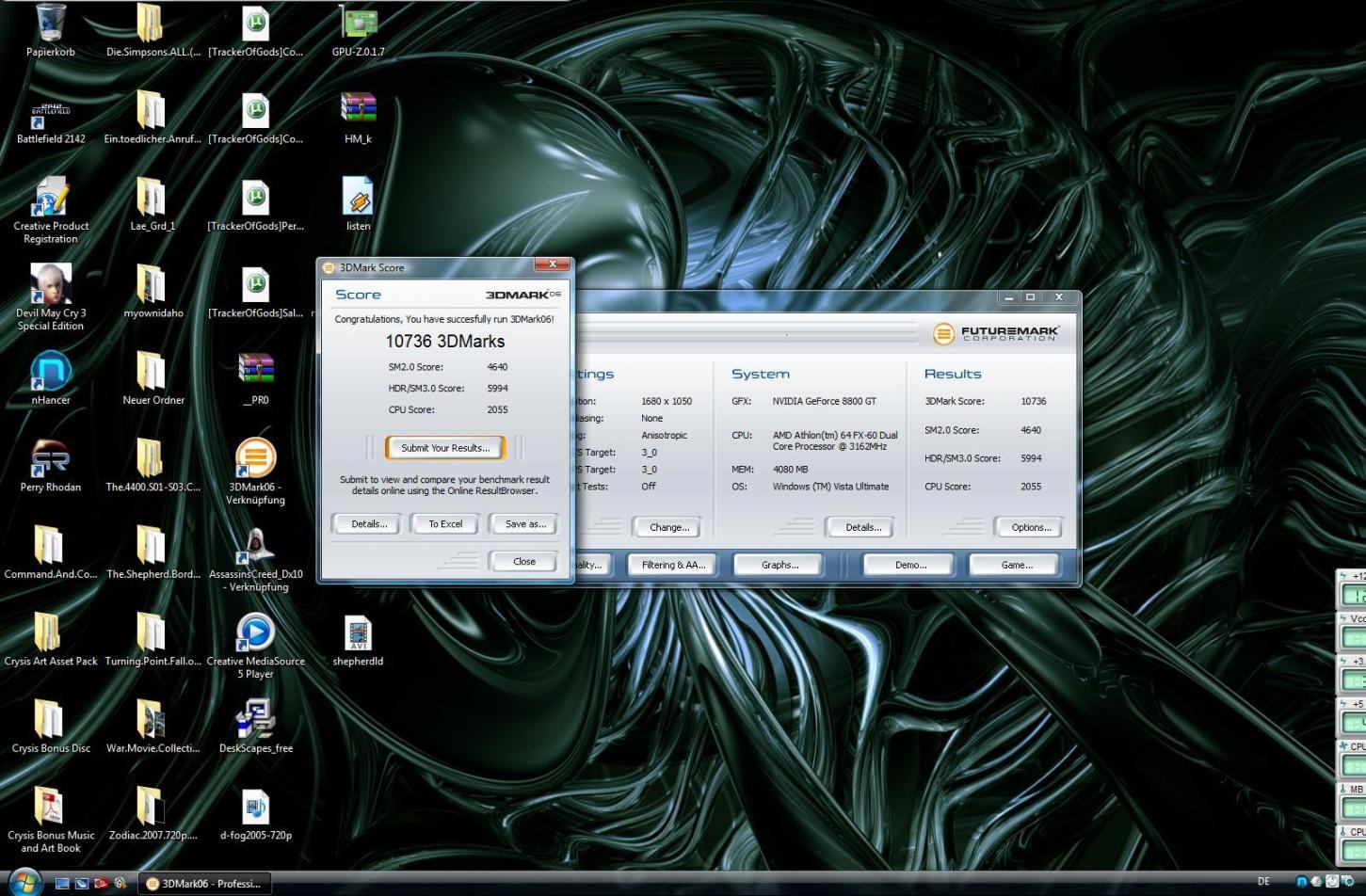Open the Turning.Point.Fall.o... folder
1366x896 pixels.
(153, 640)
